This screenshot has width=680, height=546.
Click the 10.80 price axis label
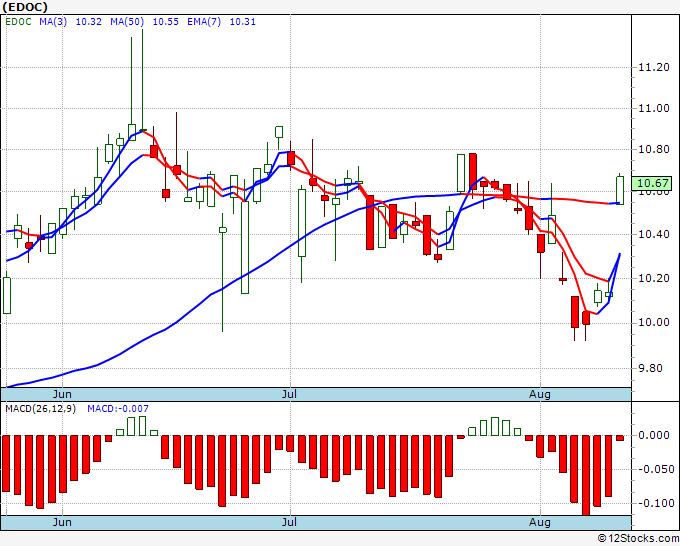[x=654, y=150]
